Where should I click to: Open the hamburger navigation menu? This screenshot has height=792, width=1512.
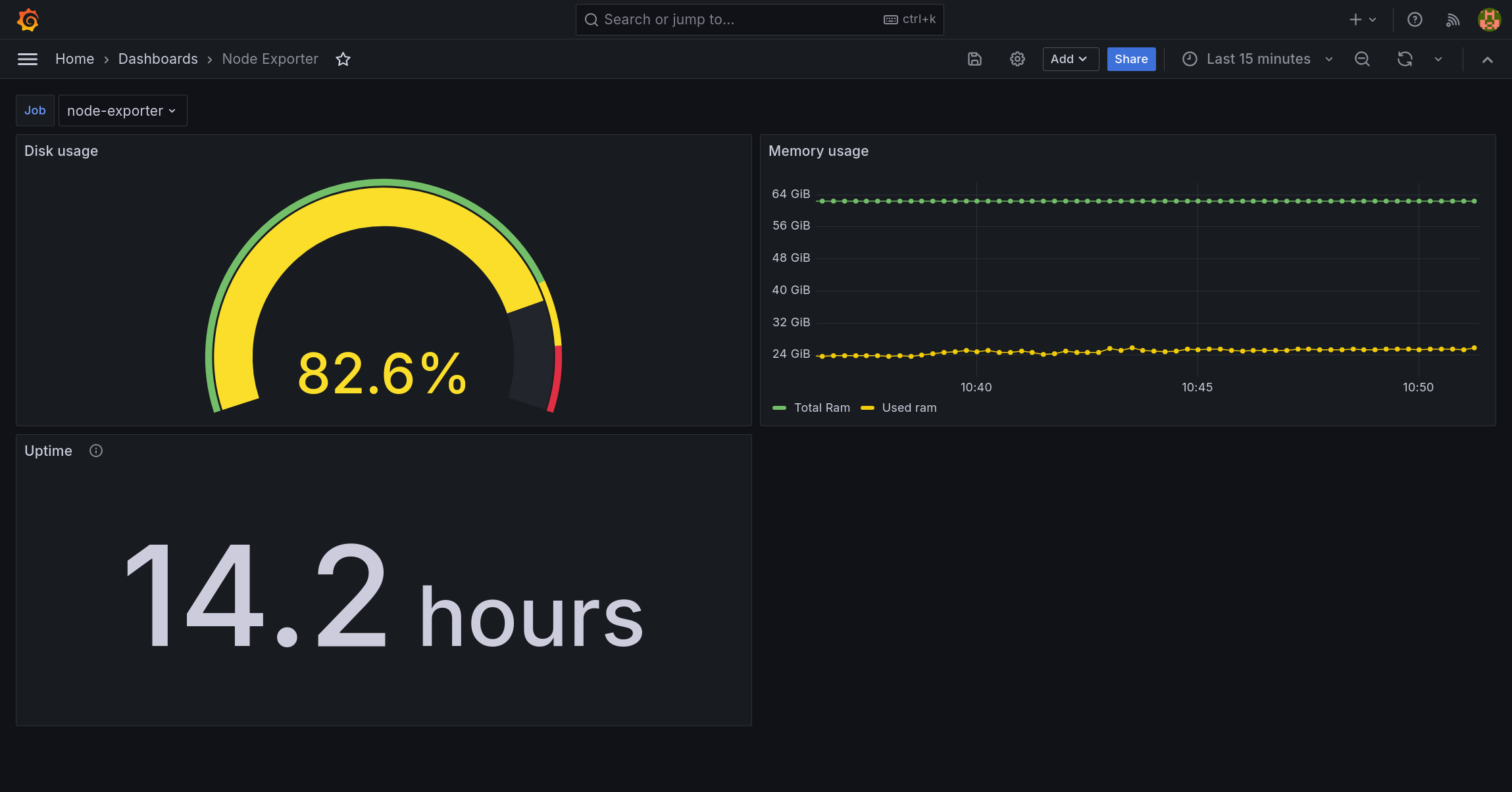click(x=28, y=59)
